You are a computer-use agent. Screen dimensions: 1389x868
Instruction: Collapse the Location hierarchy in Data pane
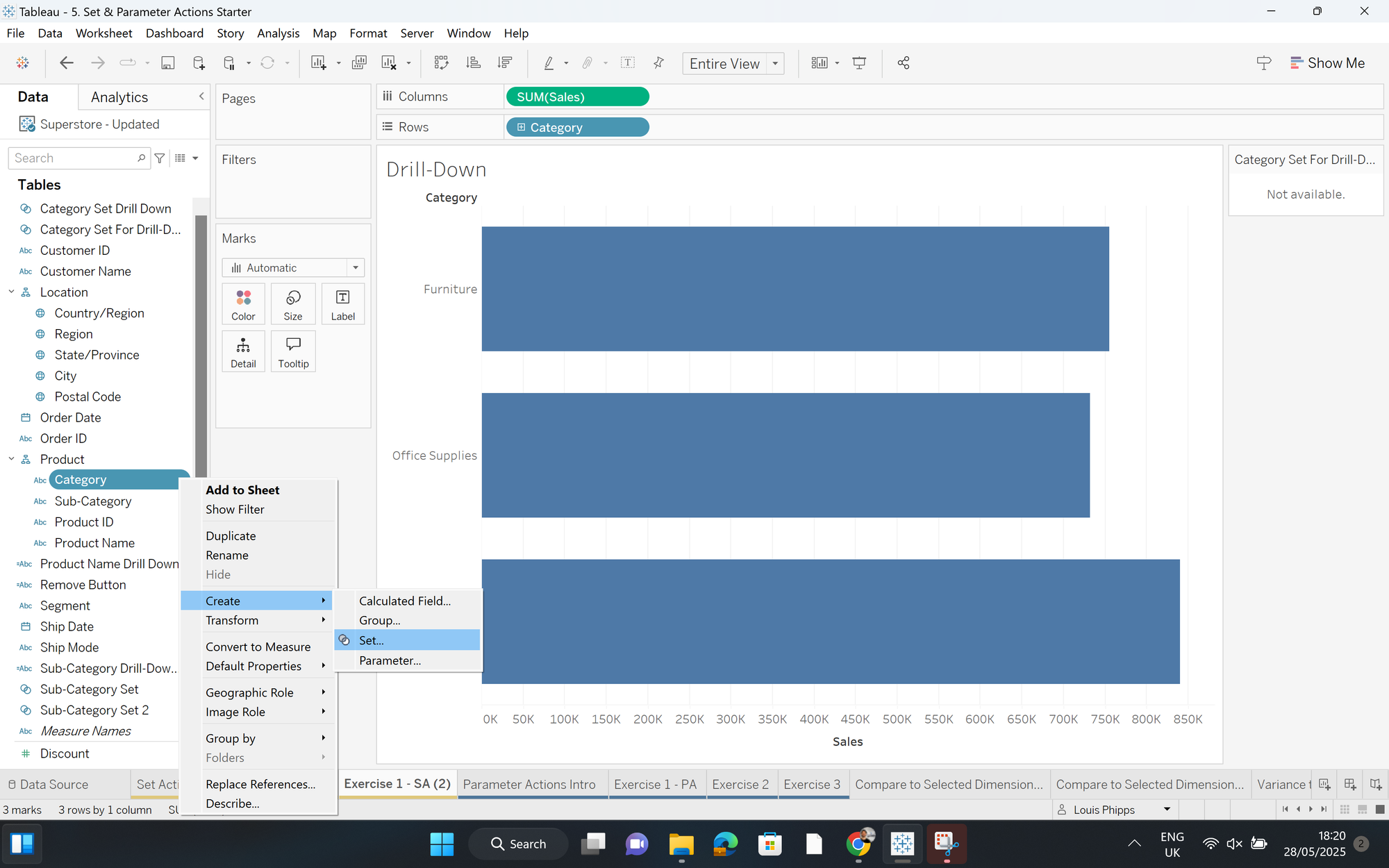pyautogui.click(x=11, y=292)
